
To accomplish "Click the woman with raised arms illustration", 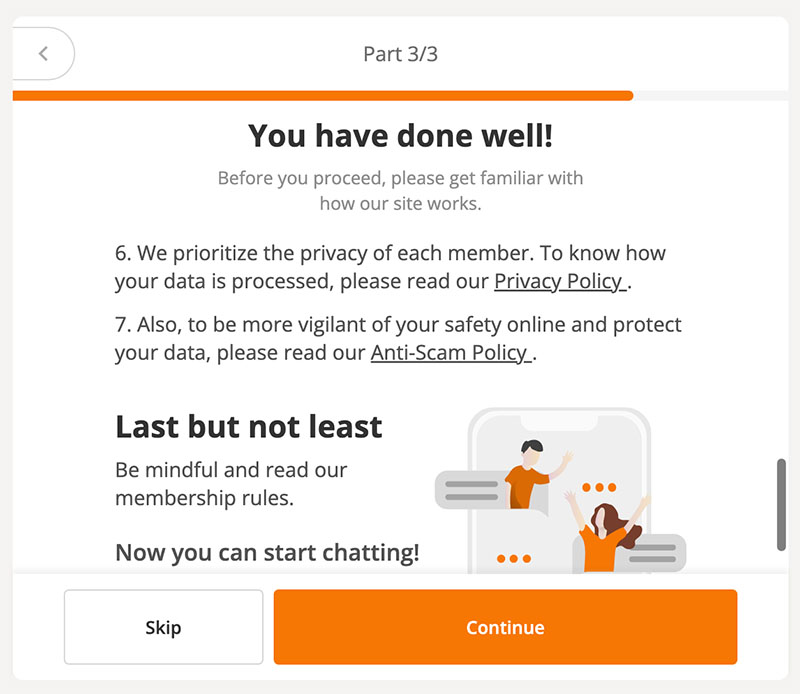I will coord(606,532).
